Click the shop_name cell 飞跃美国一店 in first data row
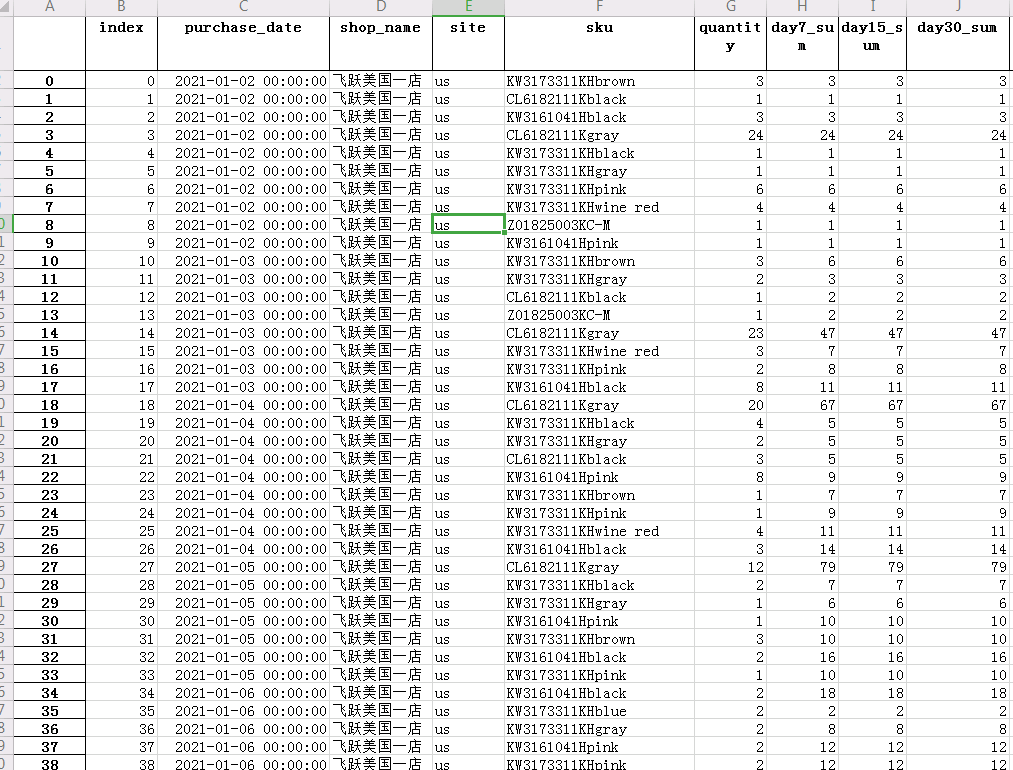Screen dimensions: 1013x770 (x=380, y=81)
